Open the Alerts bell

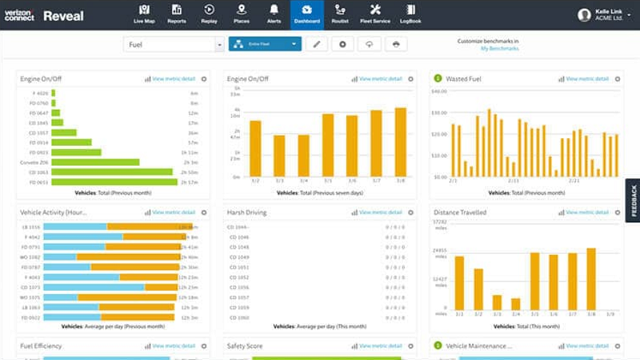pyautogui.click(x=274, y=15)
